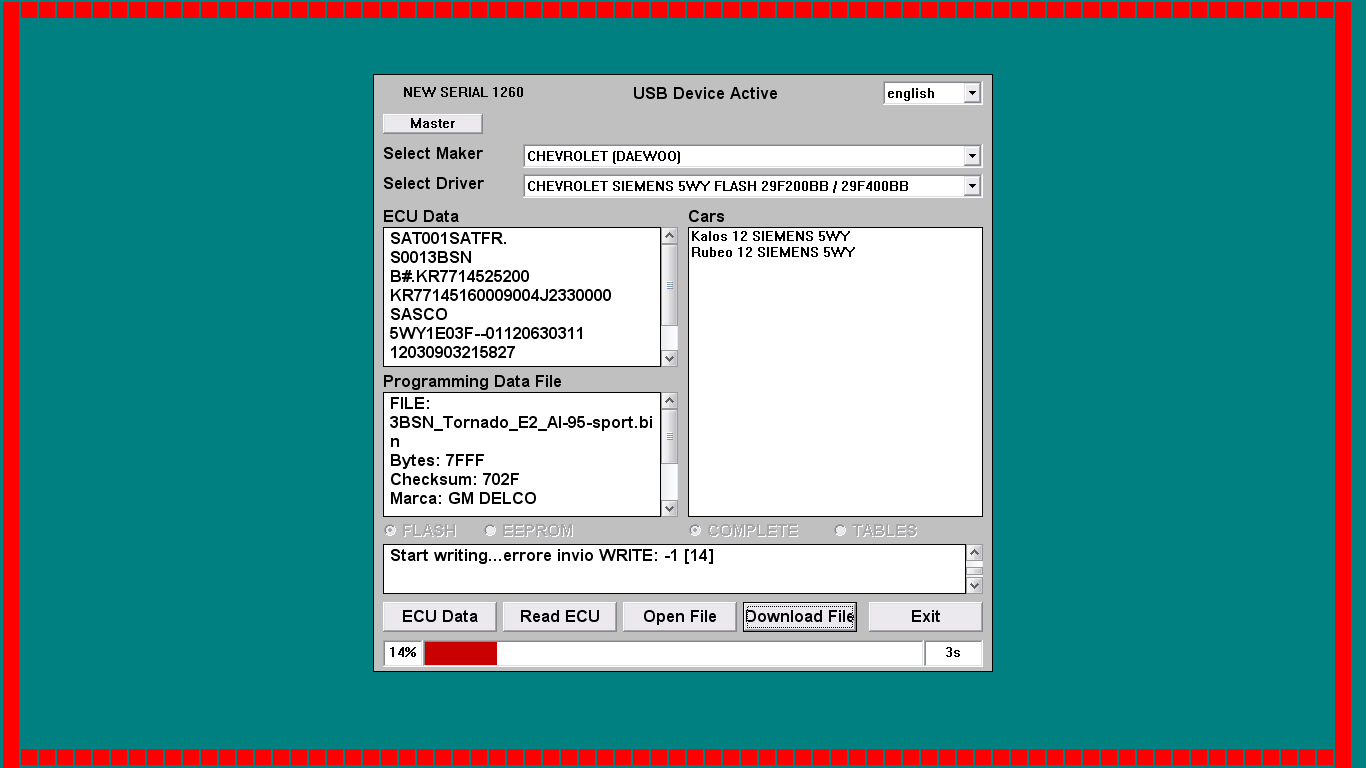Viewport: 1366px width, 768px height.
Task: Click the USB Device Active status text
Action: pyautogui.click(x=705, y=93)
